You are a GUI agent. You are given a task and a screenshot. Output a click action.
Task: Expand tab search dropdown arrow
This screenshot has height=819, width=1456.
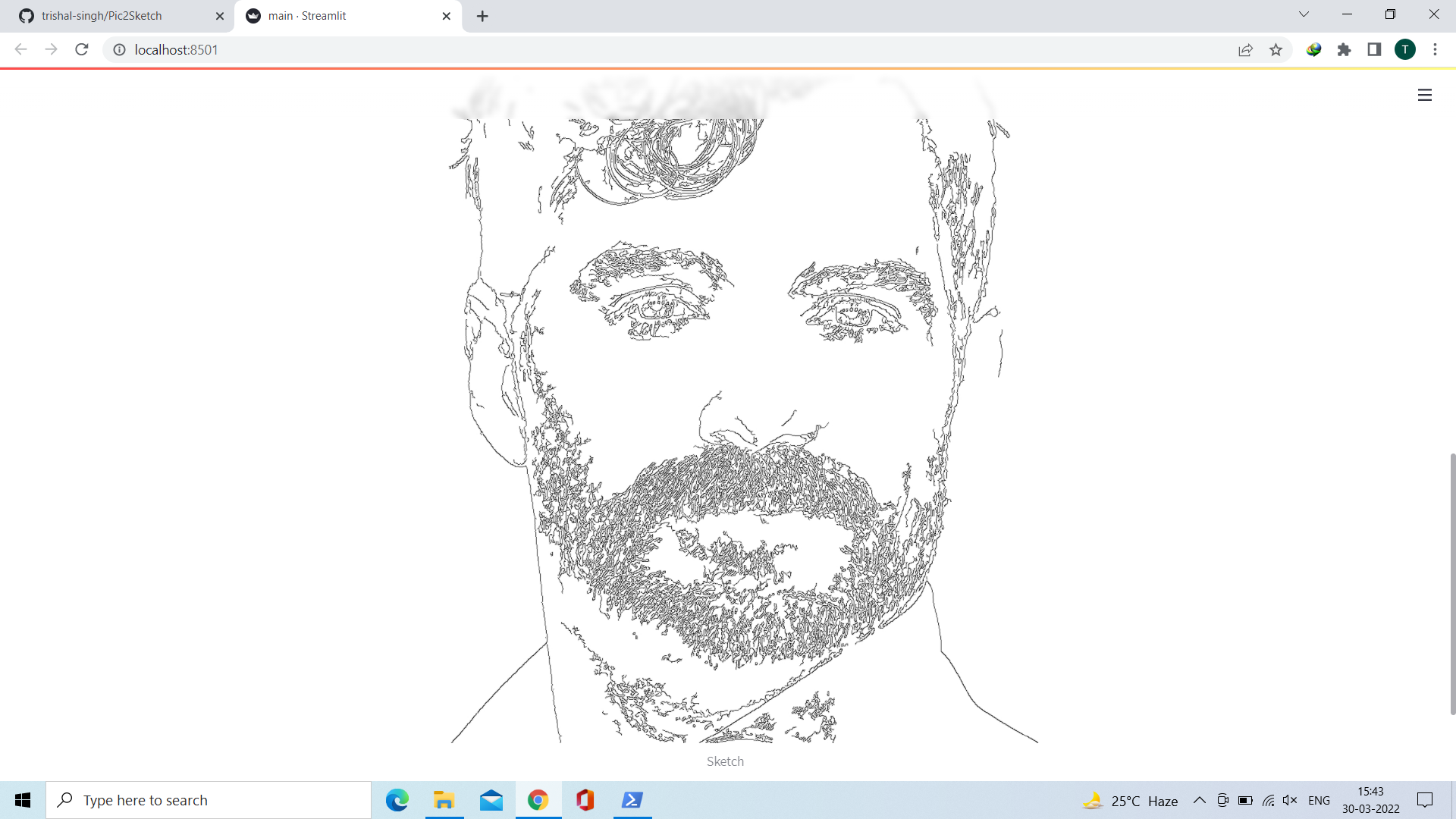pyautogui.click(x=1304, y=14)
